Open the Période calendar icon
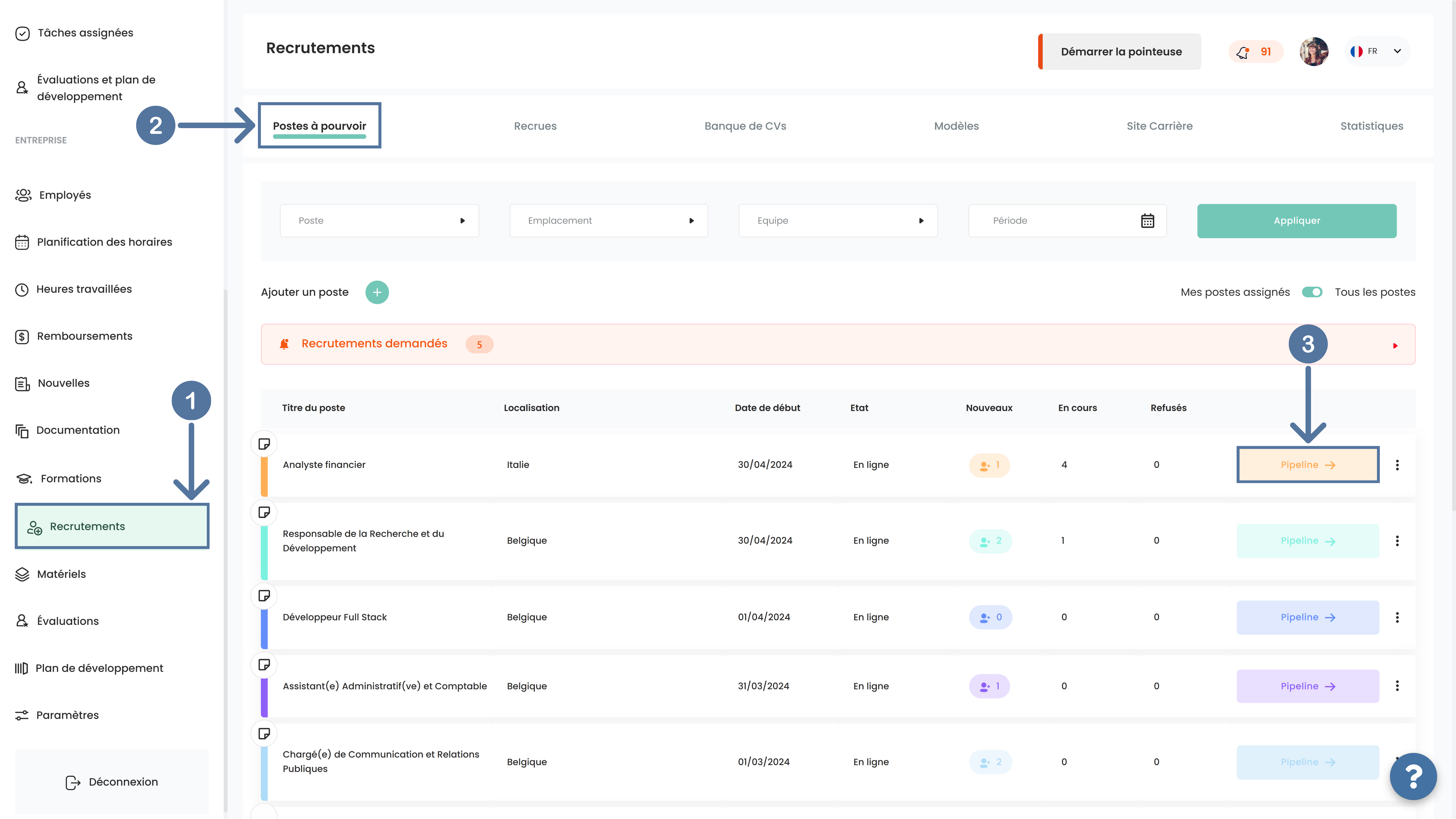The image size is (1456, 819). pos(1147,221)
